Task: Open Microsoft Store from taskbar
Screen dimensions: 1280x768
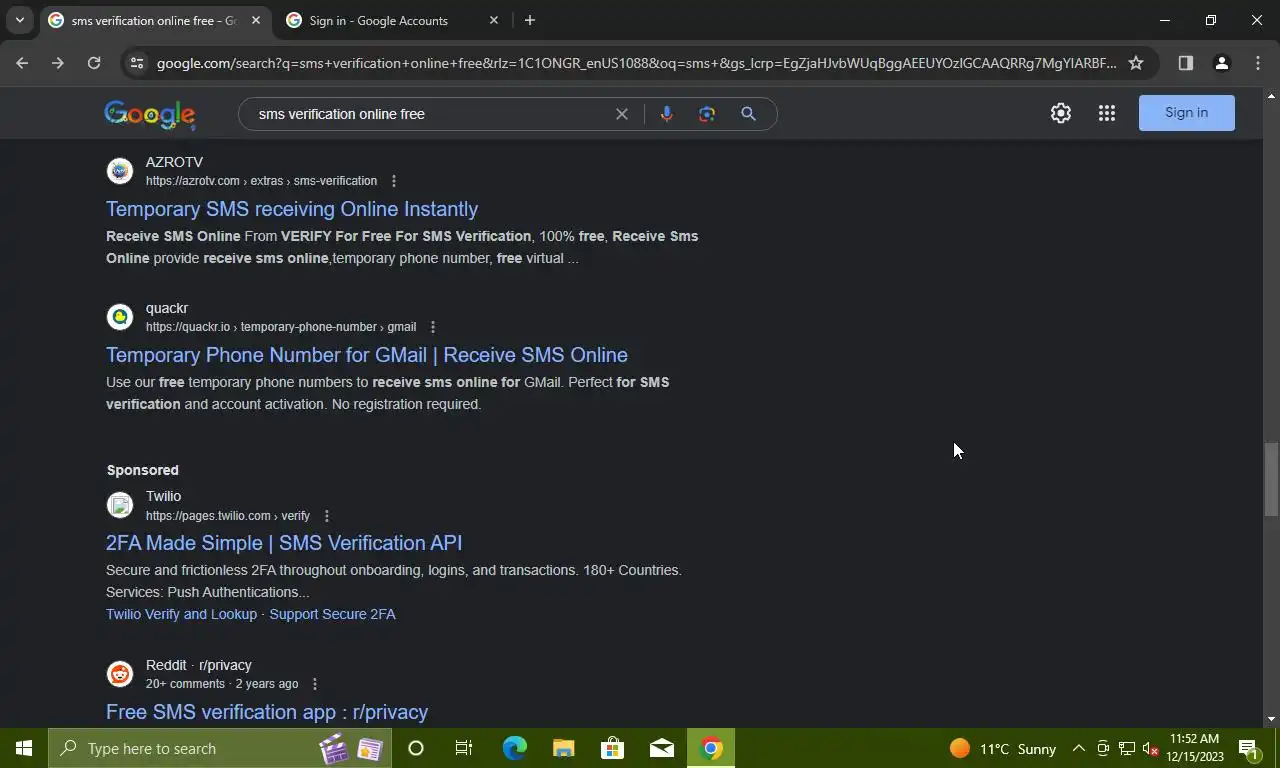Action: click(612, 748)
